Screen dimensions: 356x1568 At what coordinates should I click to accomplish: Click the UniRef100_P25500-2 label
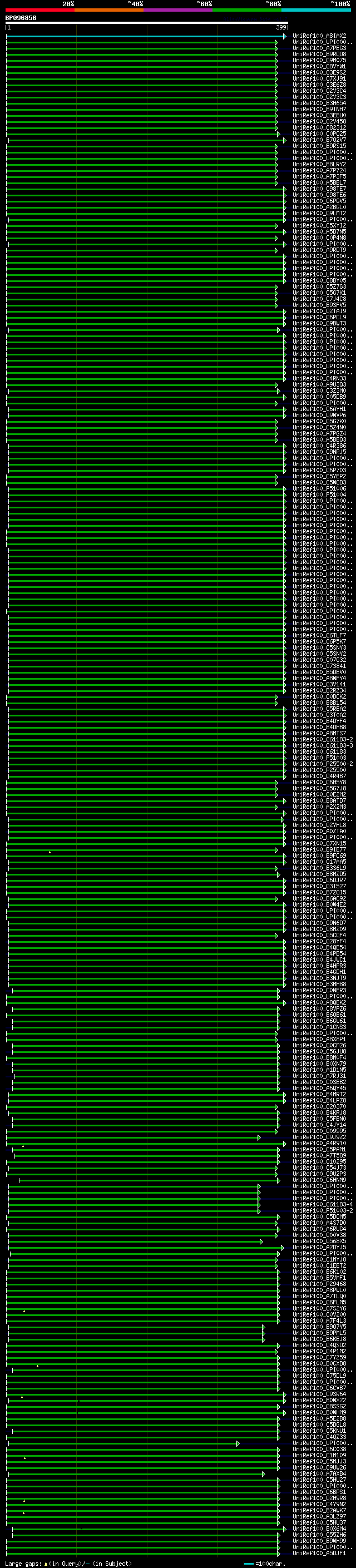coord(323,764)
